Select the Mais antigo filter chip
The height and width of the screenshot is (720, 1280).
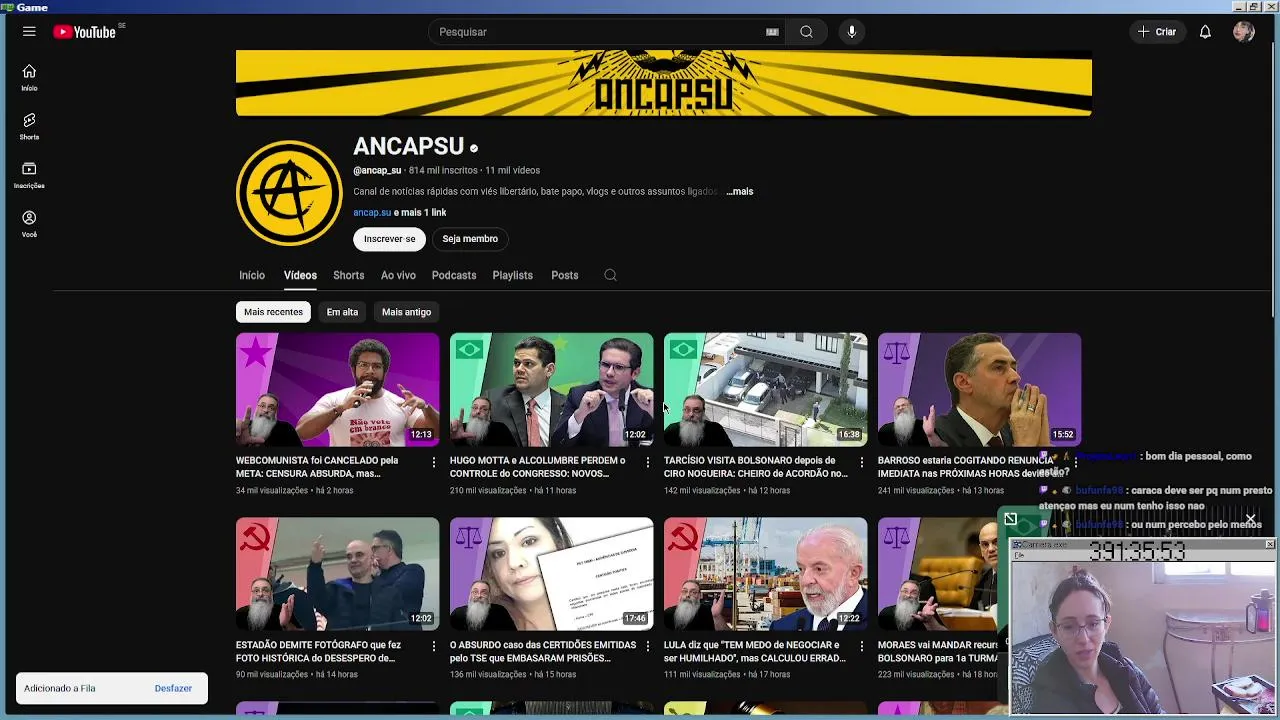pyautogui.click(x=406, y=312)
